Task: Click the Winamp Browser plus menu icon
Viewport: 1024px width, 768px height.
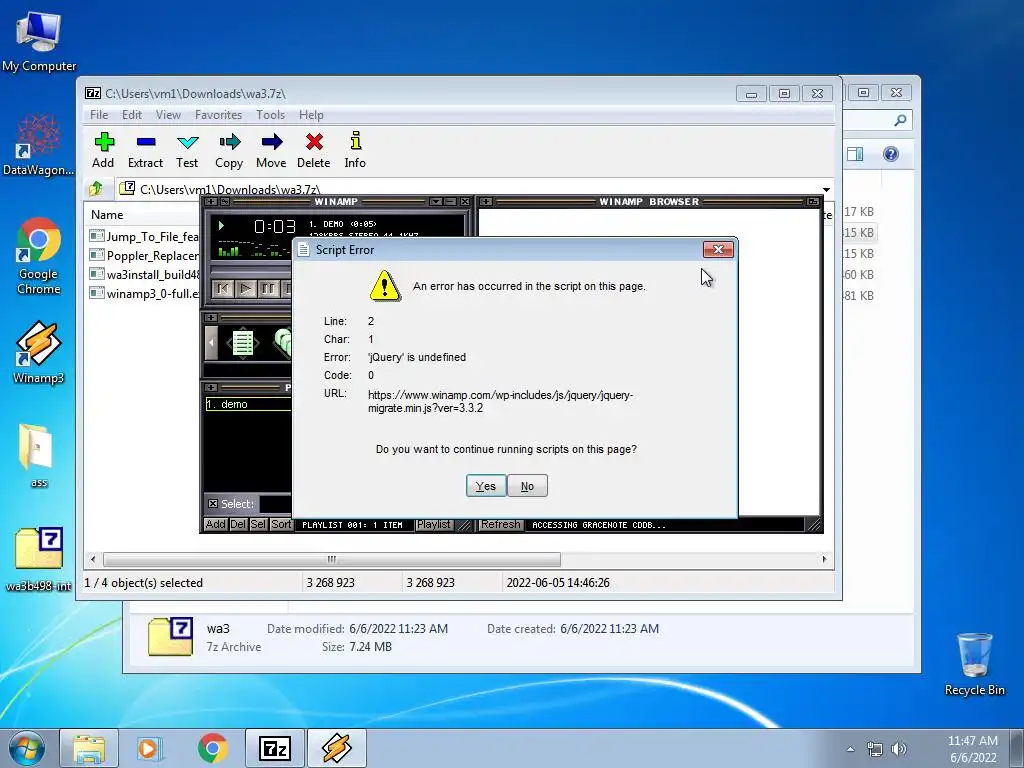Action: pos(486,202)
